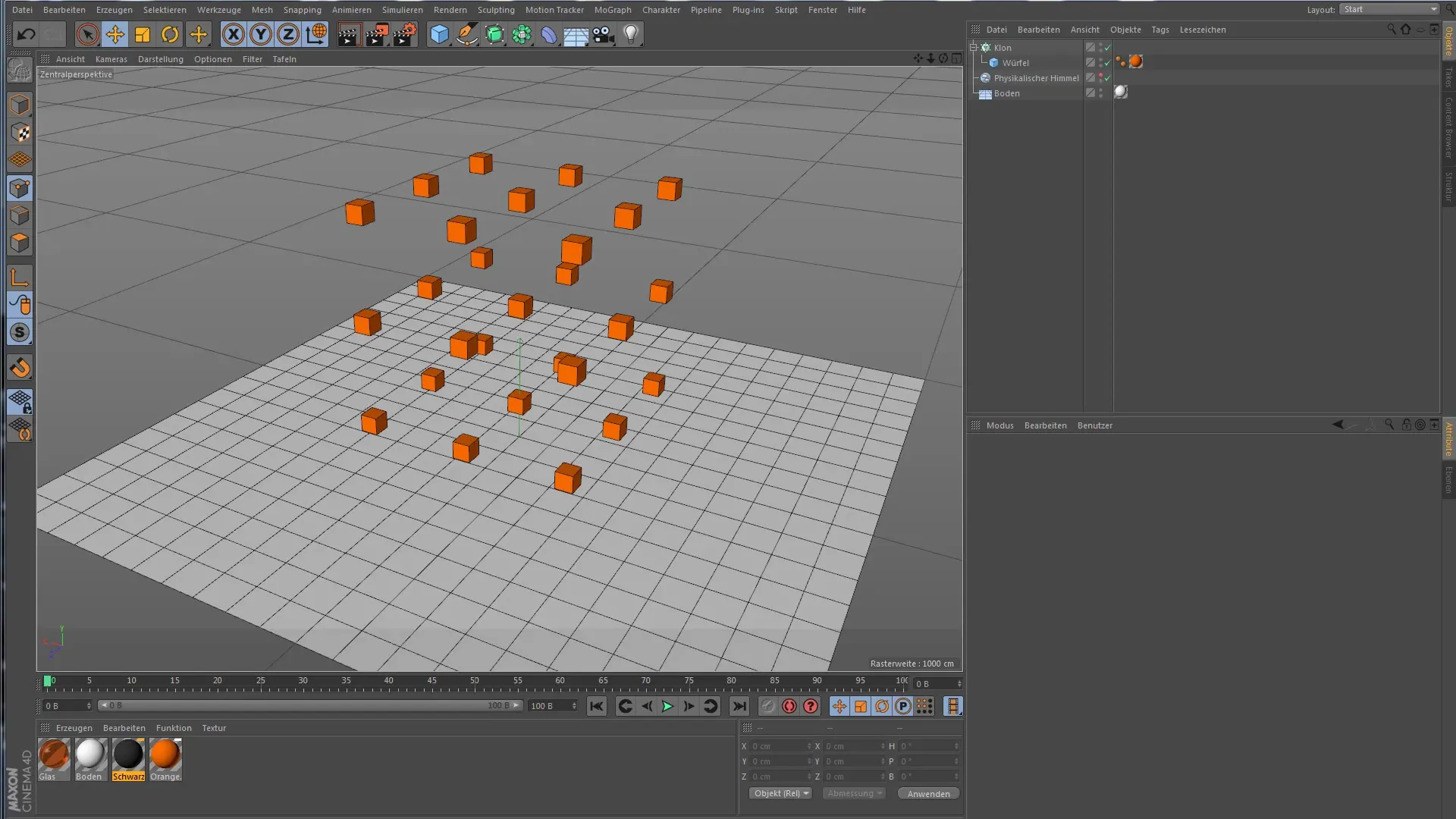Switch coordinate system world/object icon
1456x819 pixels.
(315, 34)
